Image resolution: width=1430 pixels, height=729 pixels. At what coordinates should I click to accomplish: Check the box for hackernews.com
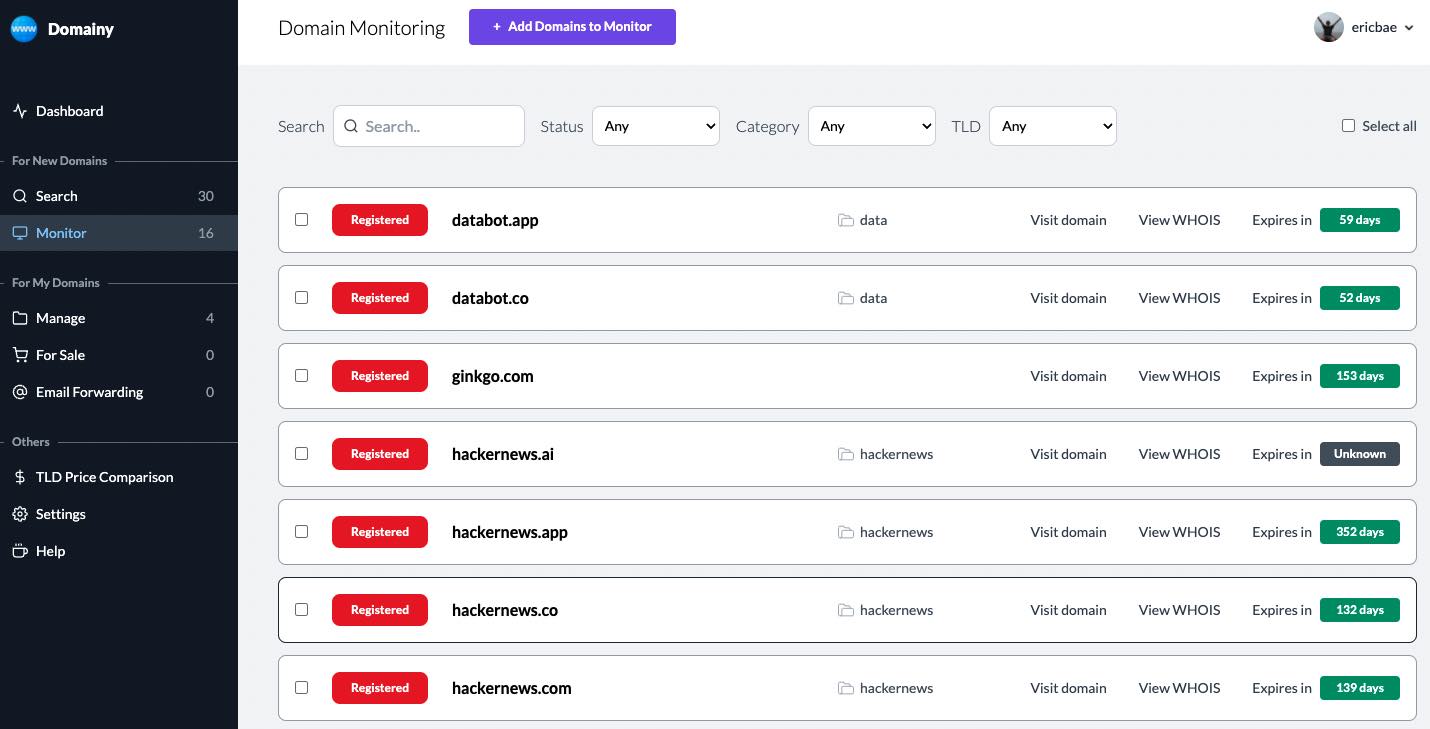[301, 687]
